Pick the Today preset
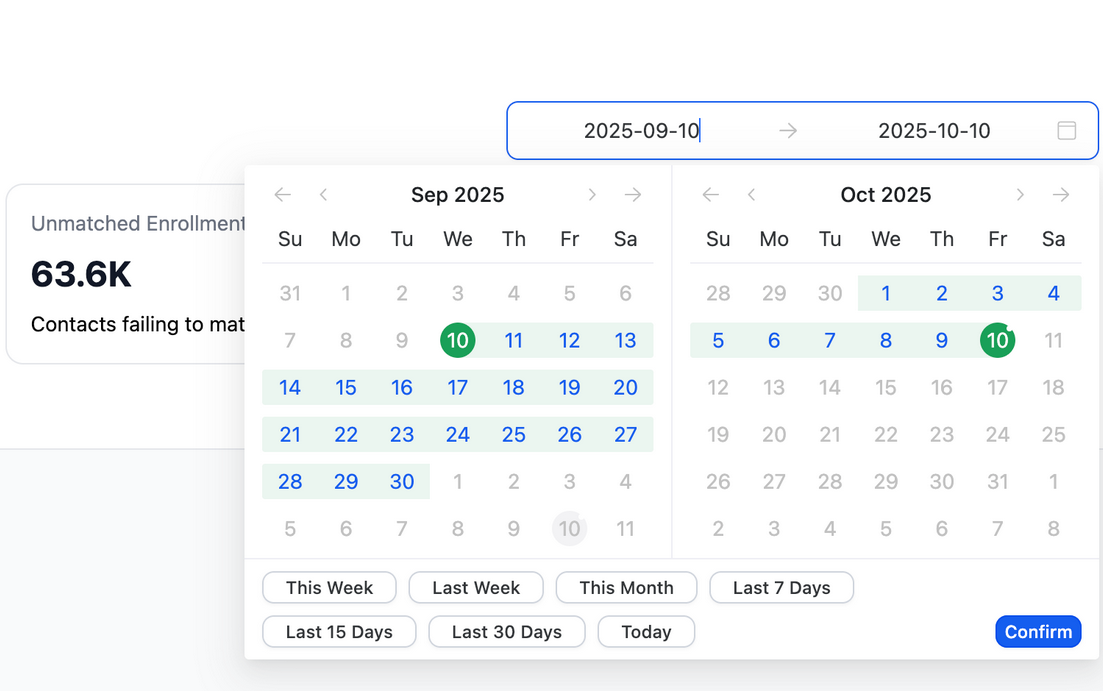The image size is (1103, 691). (x=646, y=632)
